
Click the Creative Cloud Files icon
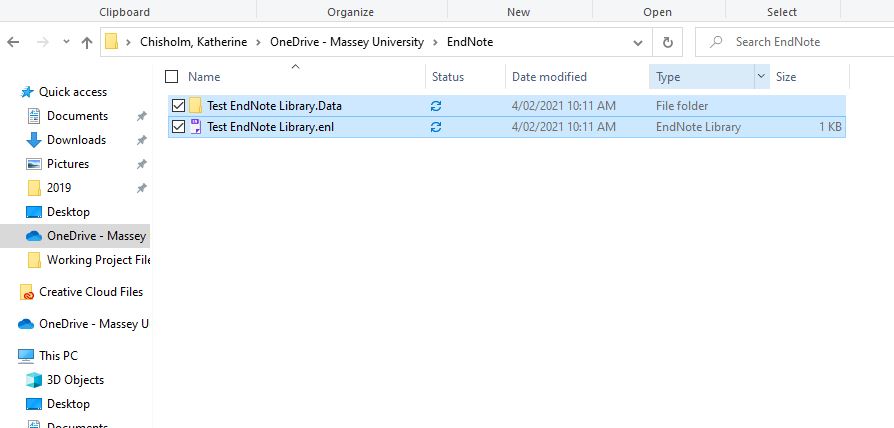pos(27,292)
